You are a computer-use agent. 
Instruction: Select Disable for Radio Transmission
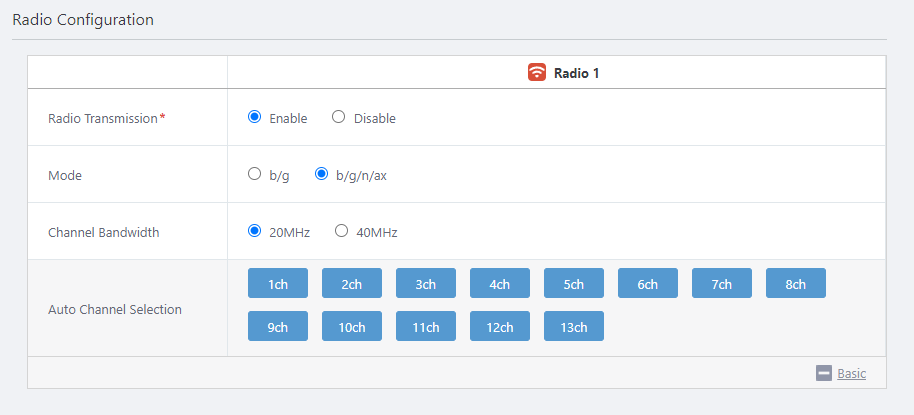point(338,117)
